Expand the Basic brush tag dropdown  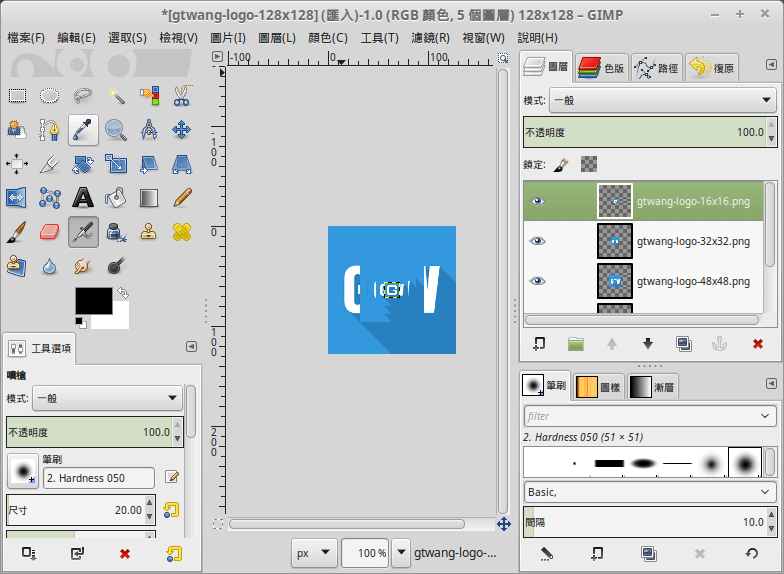(649, 492)
